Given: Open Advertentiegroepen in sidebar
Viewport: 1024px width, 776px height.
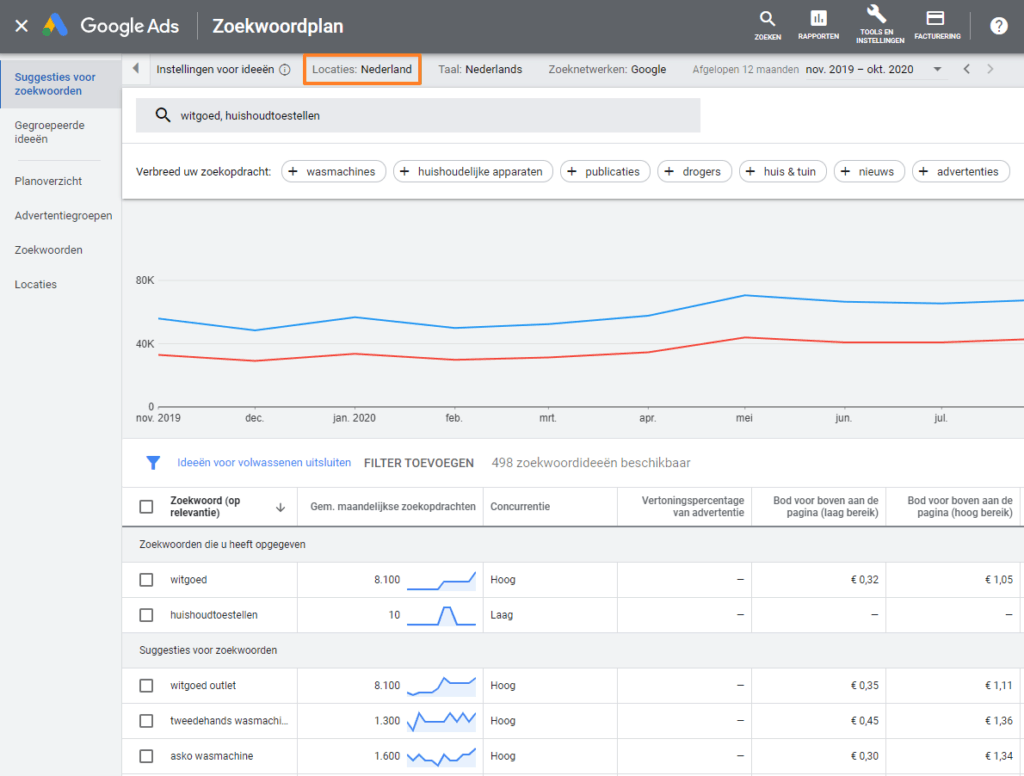Looking at the screenshot, I should [x=63, y=216].
